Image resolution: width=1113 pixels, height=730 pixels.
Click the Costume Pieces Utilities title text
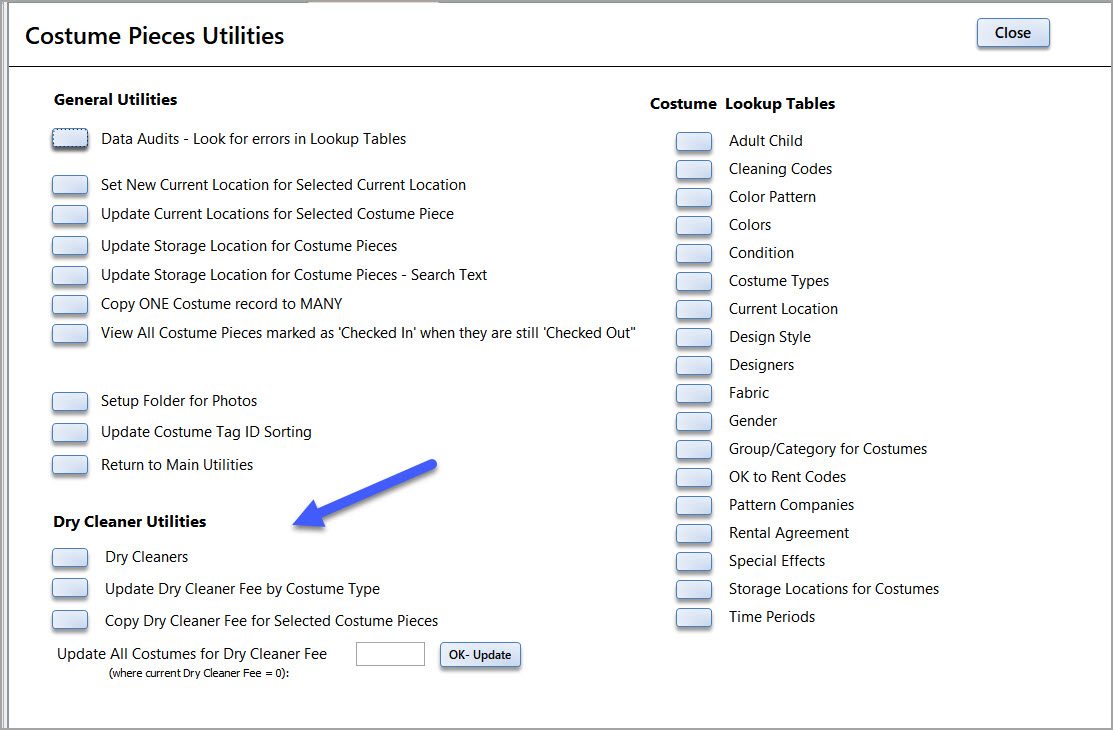pyautogui.click(x=155, y=36)
